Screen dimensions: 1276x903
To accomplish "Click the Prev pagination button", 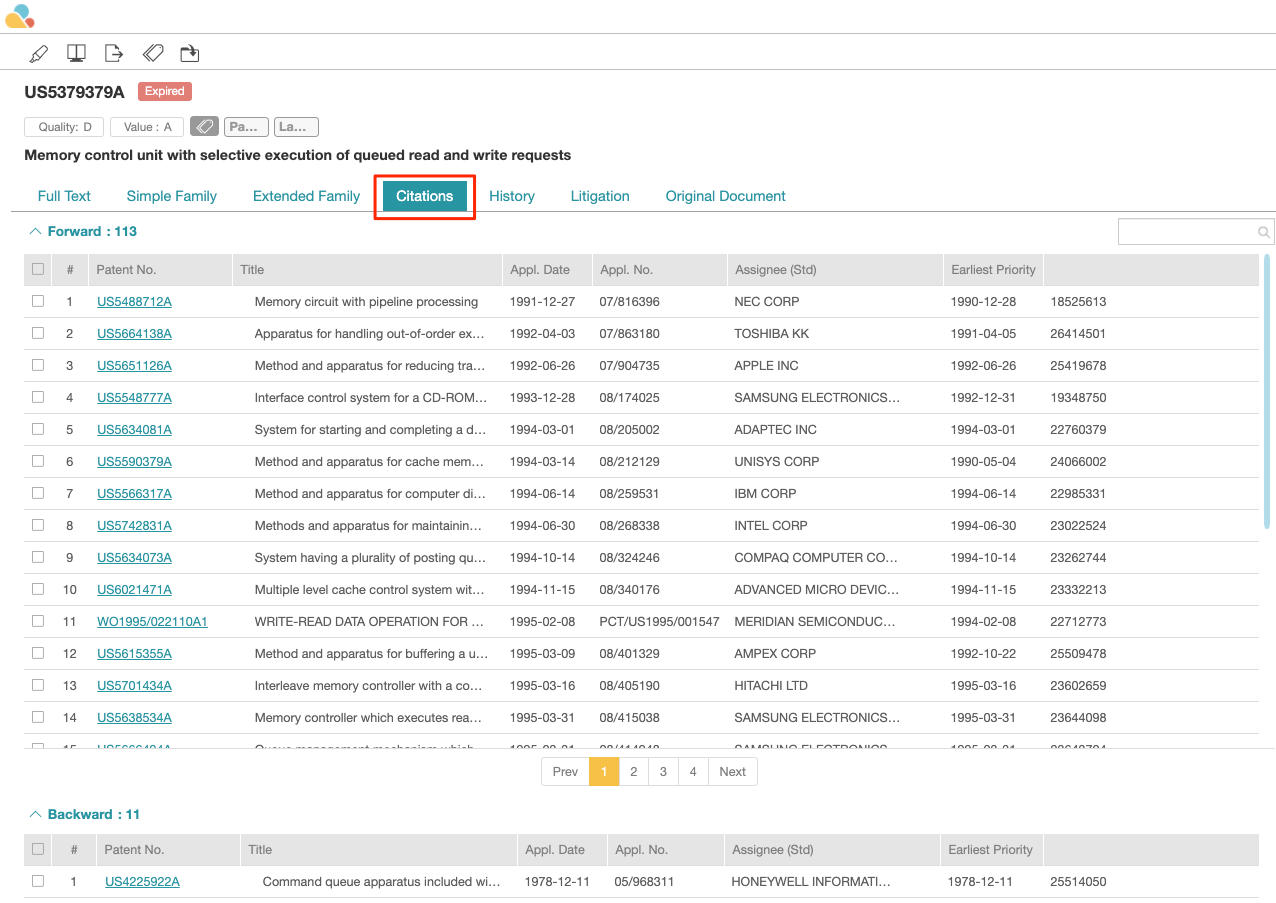I will click(x=565, y=771).
